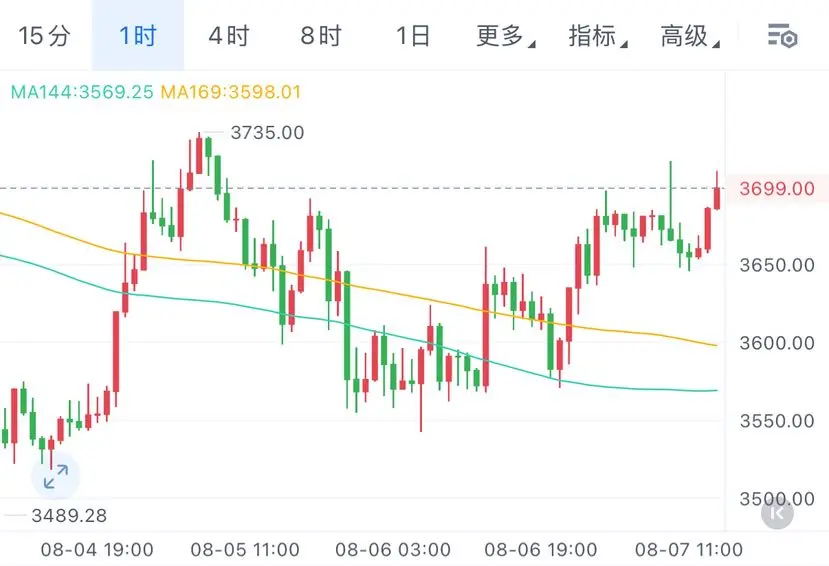Select the 1日 timeframe
The width and height of the screenshot is (829, 566).
[413, 36]
